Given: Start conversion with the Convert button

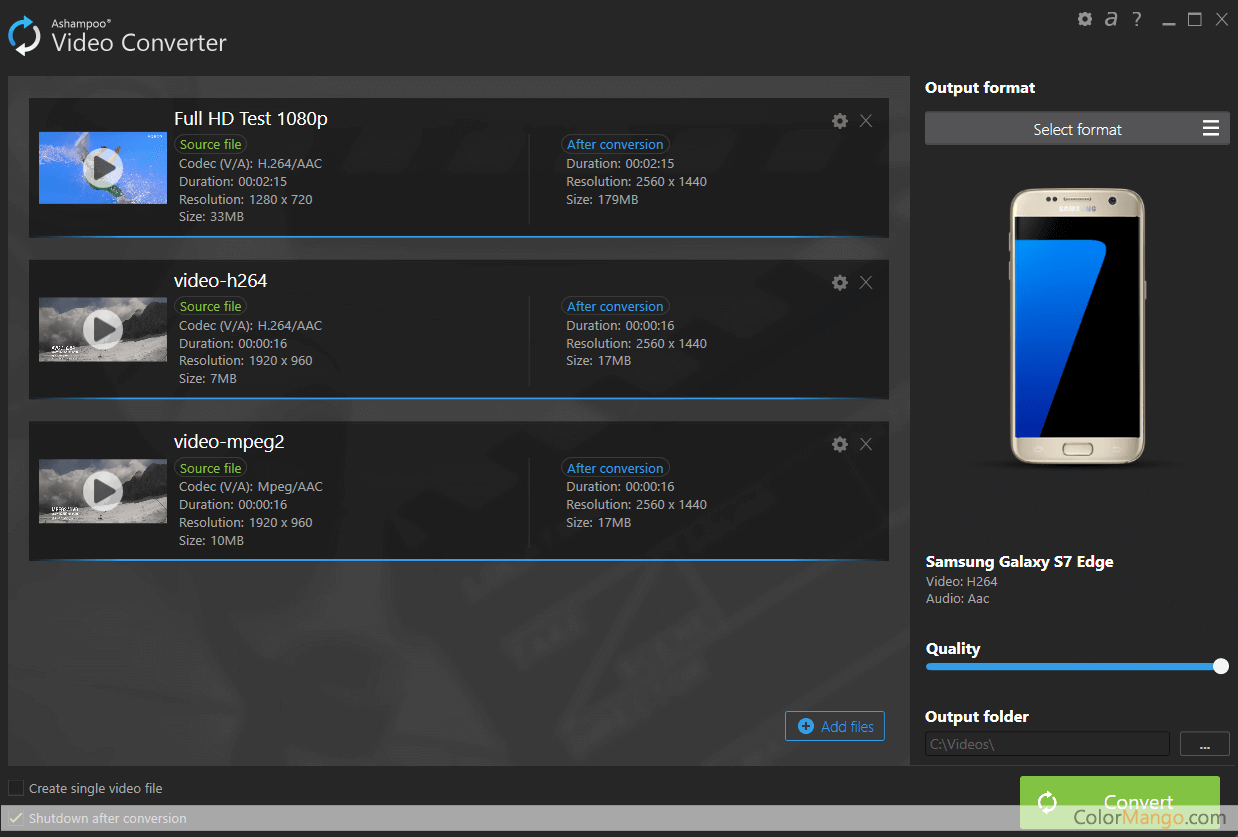Looking at the screenshot, I should tap(1120, 802).
